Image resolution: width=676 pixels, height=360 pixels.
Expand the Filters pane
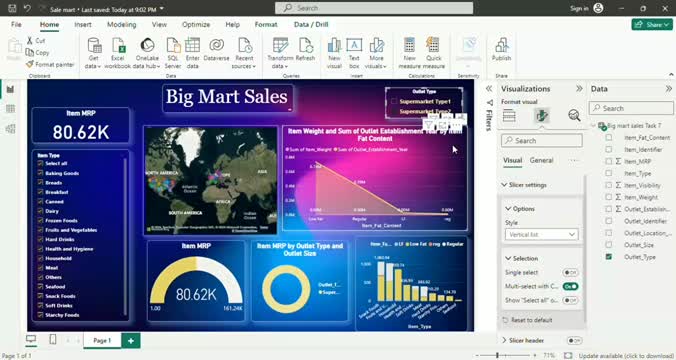[x=489, y=88]
